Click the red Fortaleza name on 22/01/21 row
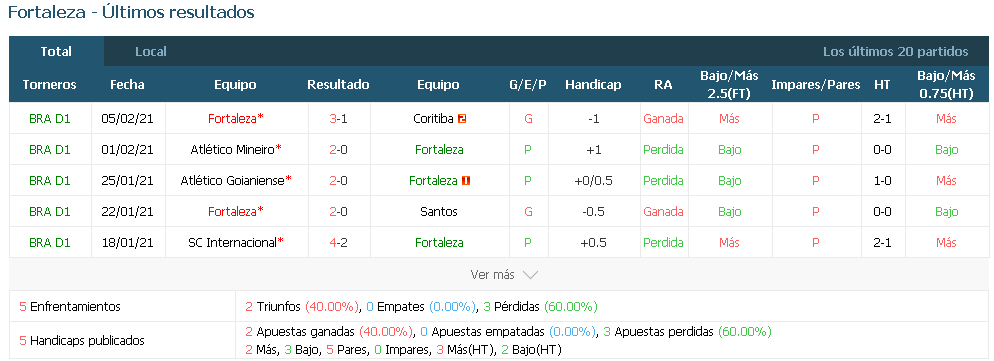Image resolution: width=994 pixels, height=361 pixels. pos(233,211)
